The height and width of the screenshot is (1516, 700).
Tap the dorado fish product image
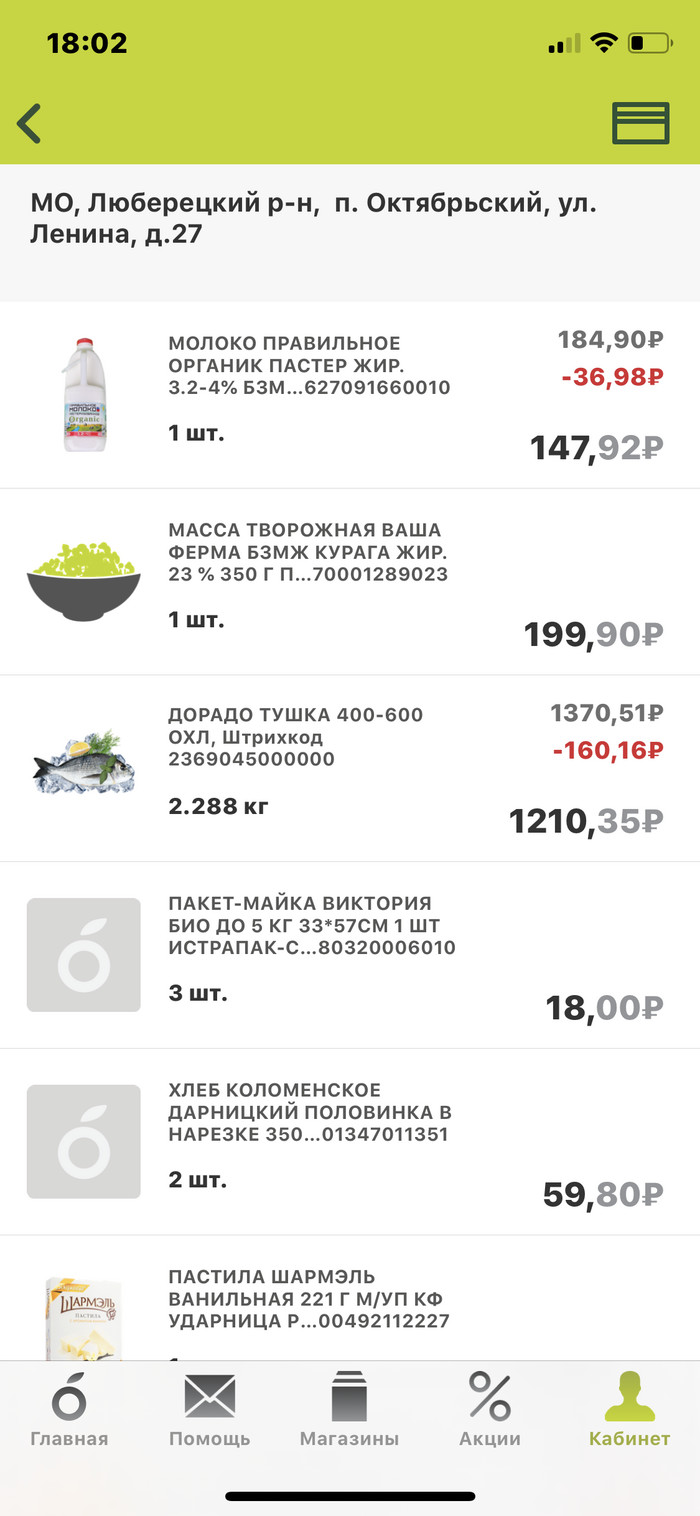pos(84,763)
